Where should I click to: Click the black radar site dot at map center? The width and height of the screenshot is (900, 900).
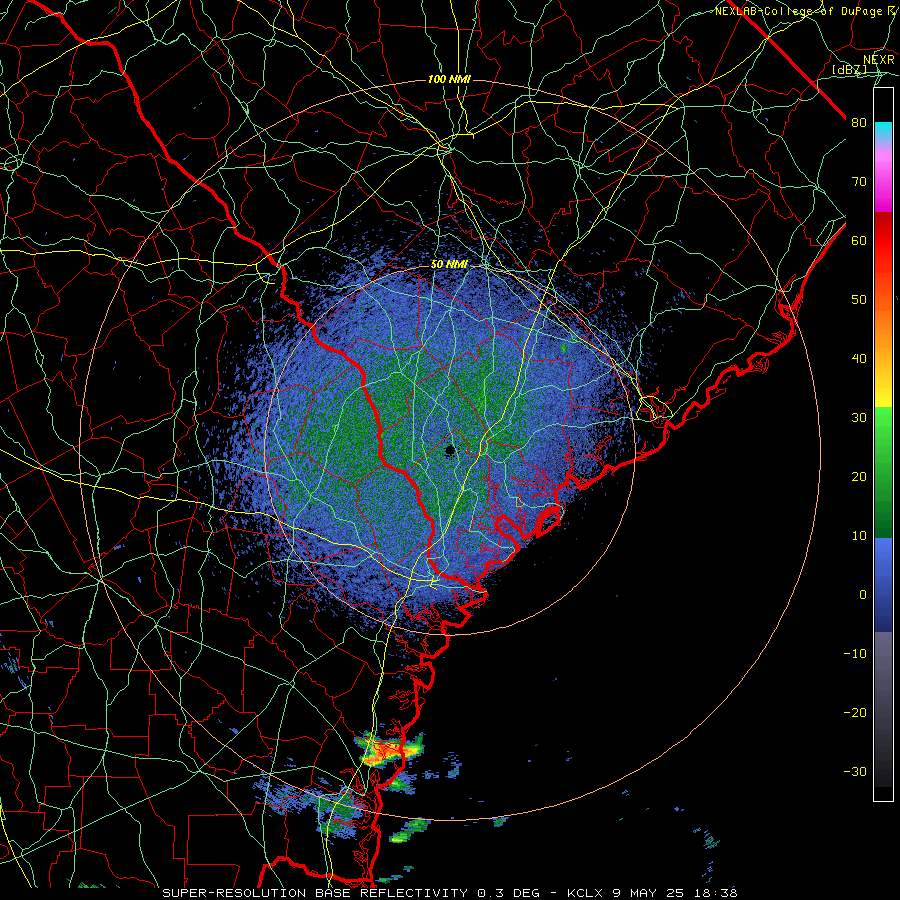(x=450, y=451)
